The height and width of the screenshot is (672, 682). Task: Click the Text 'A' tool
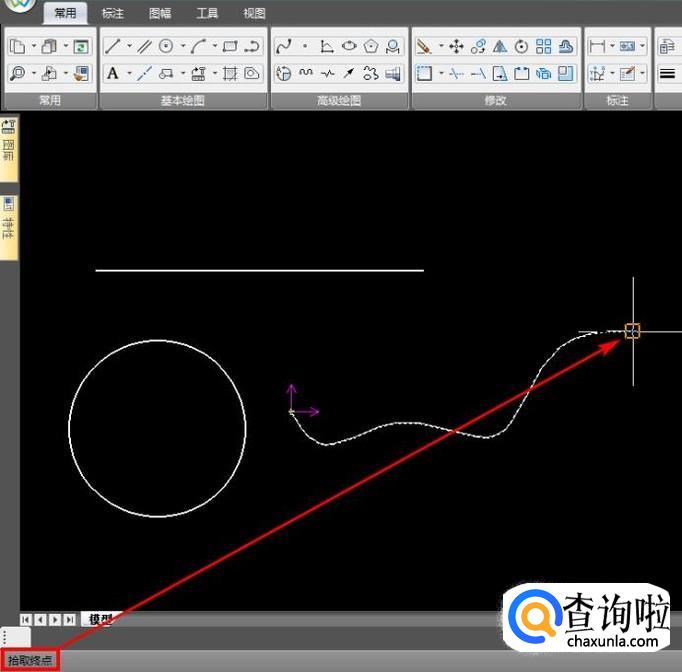coord(113,73)
